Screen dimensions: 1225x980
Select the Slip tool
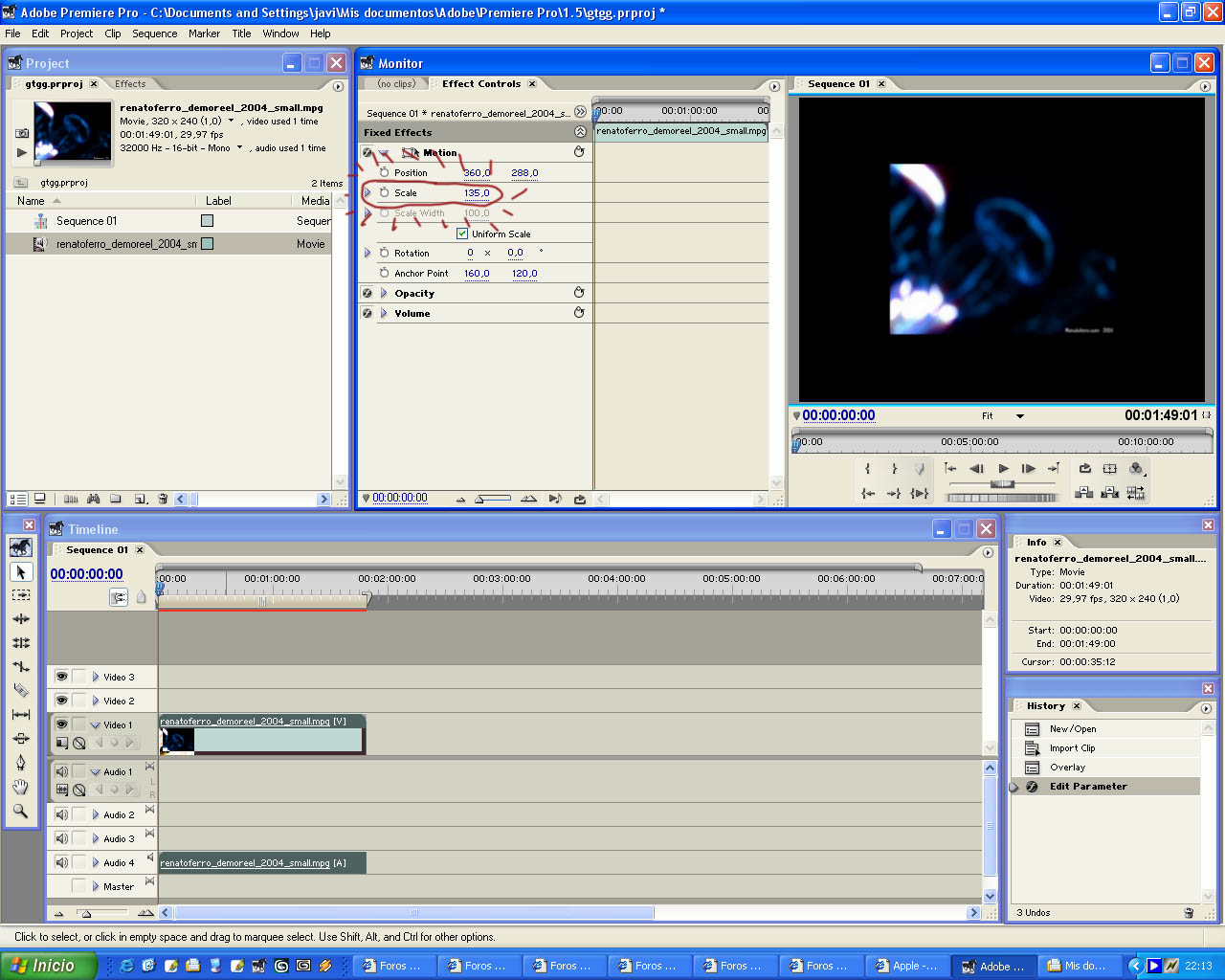(x=20, y=715)
